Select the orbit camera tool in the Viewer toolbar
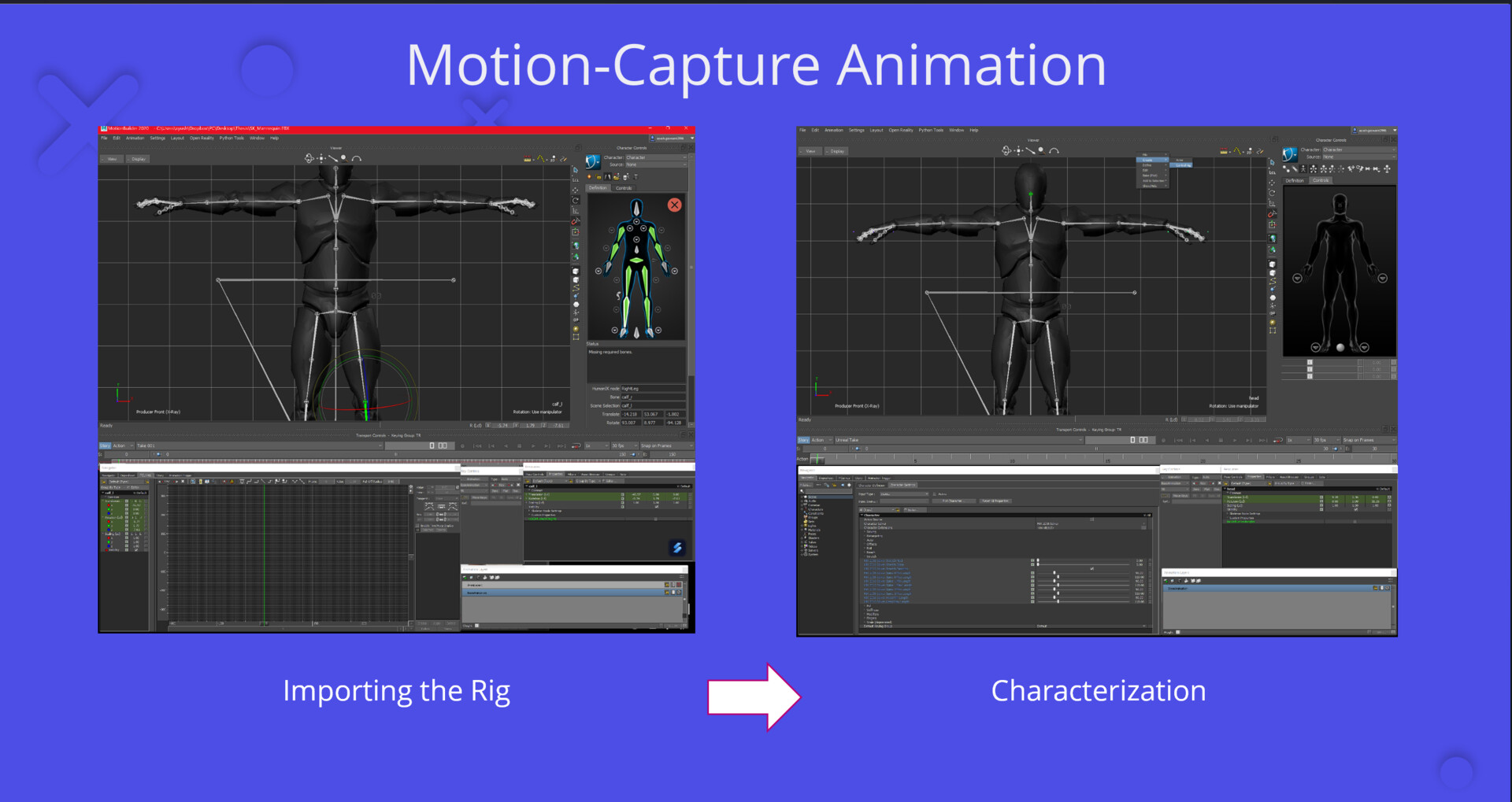The image size is (1512, 802). (x=309, y=159)
